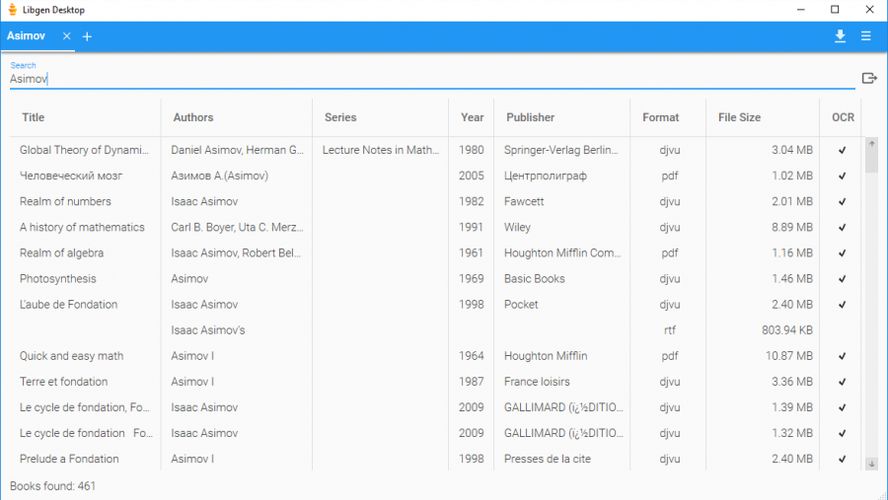
Task: Click the export results icon beside search
Action: click(x=869, y=78)
